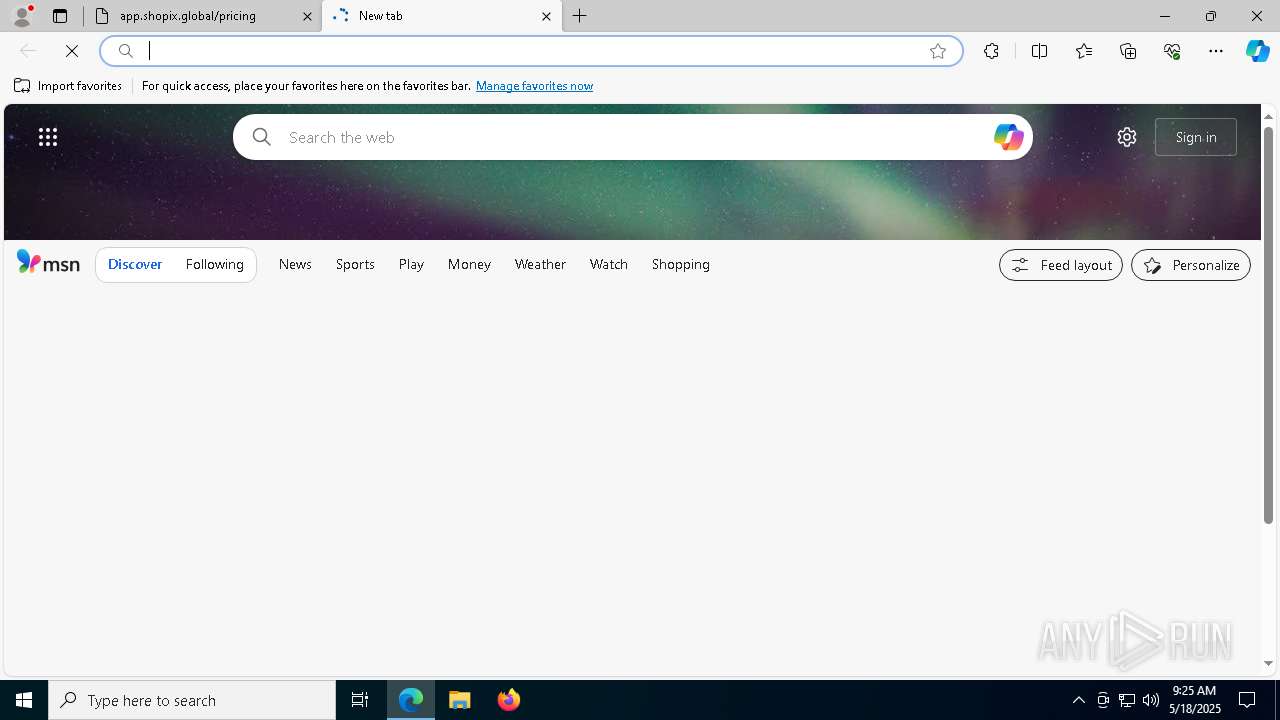Open the Play section
This screenshot has width=1280, height=720.
(411, 264)
